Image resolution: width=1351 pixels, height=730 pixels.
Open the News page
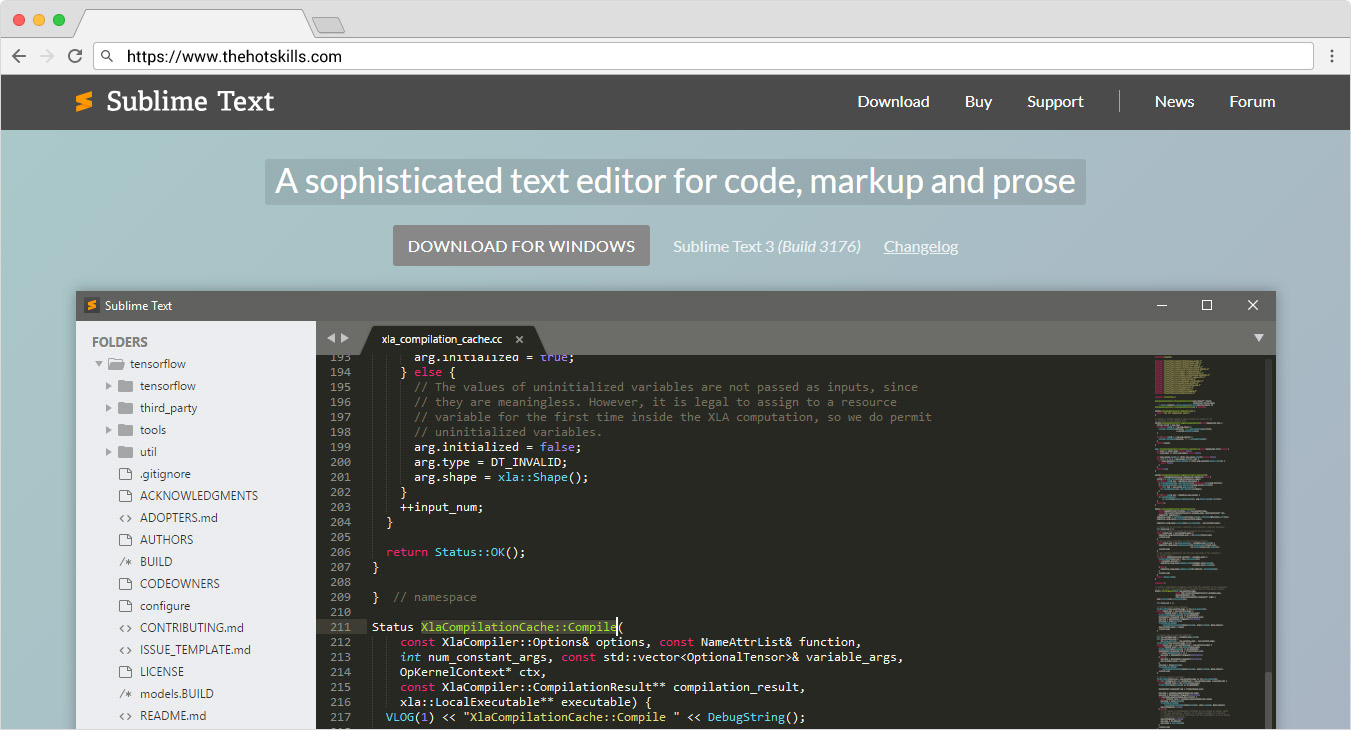1174,102
